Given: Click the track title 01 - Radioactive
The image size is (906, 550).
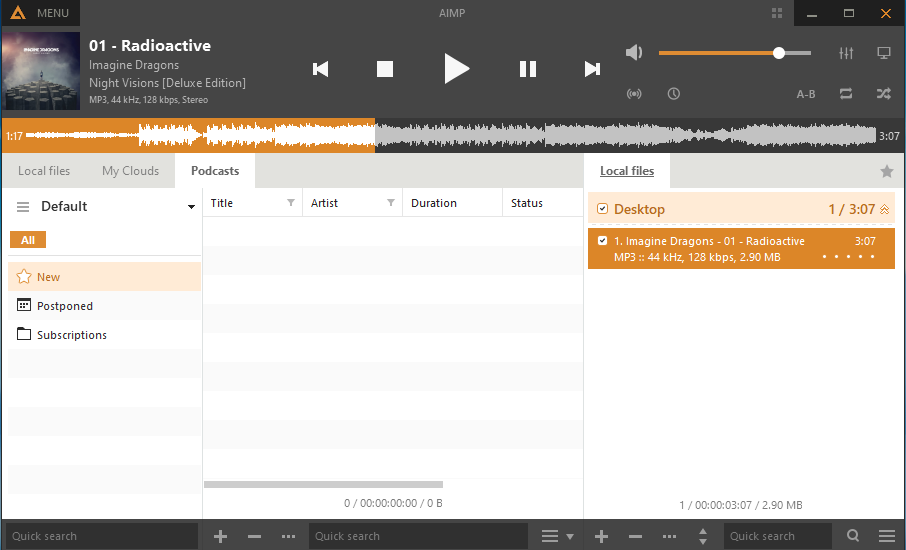Looking at the screenshot, I should tap(150, 46).
